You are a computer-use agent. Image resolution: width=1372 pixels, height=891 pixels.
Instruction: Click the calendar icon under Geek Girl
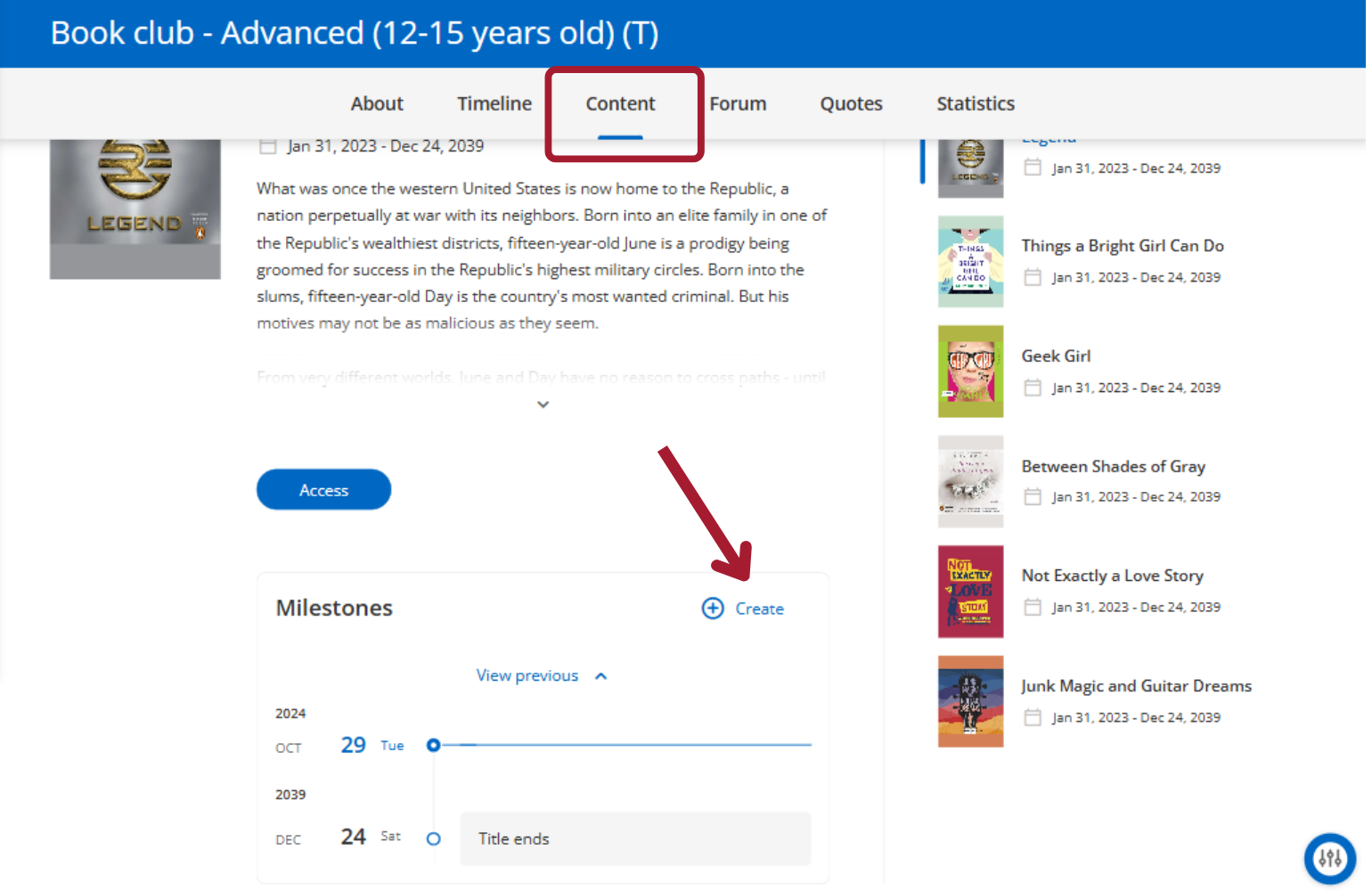click(x=1033, y=388)
